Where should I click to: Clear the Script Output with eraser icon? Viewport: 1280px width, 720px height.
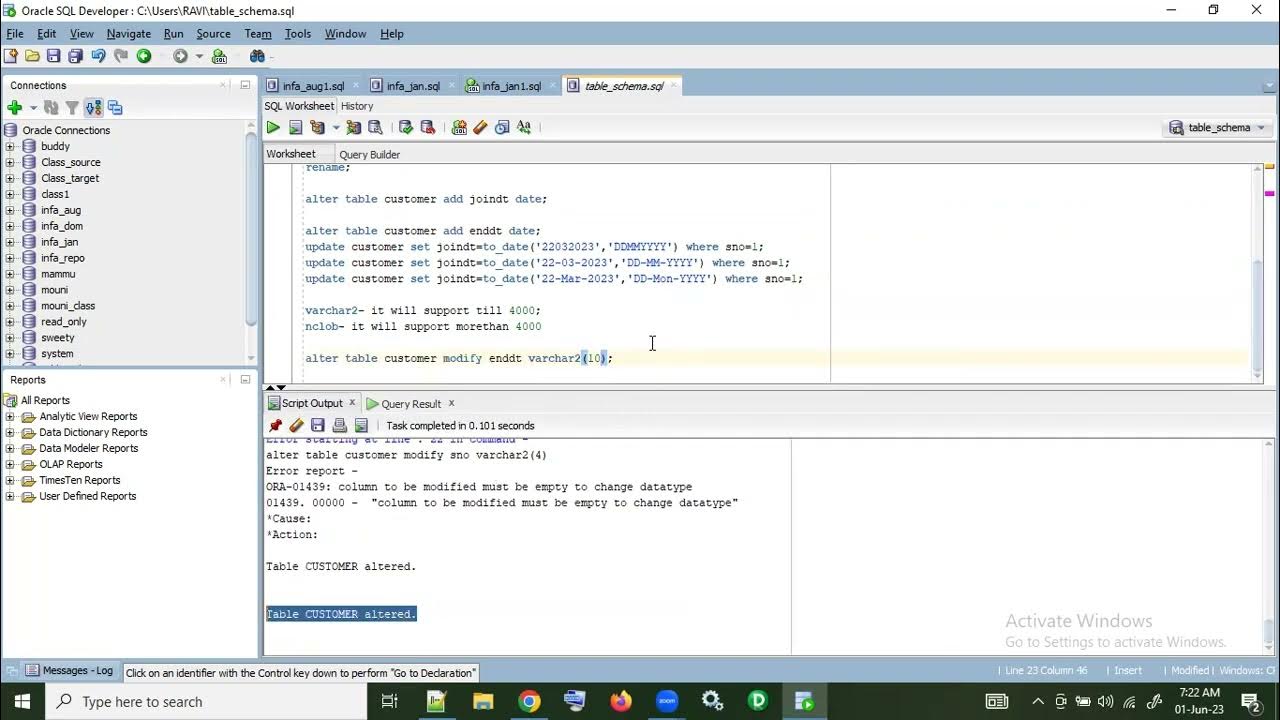[x=296, y=425]
